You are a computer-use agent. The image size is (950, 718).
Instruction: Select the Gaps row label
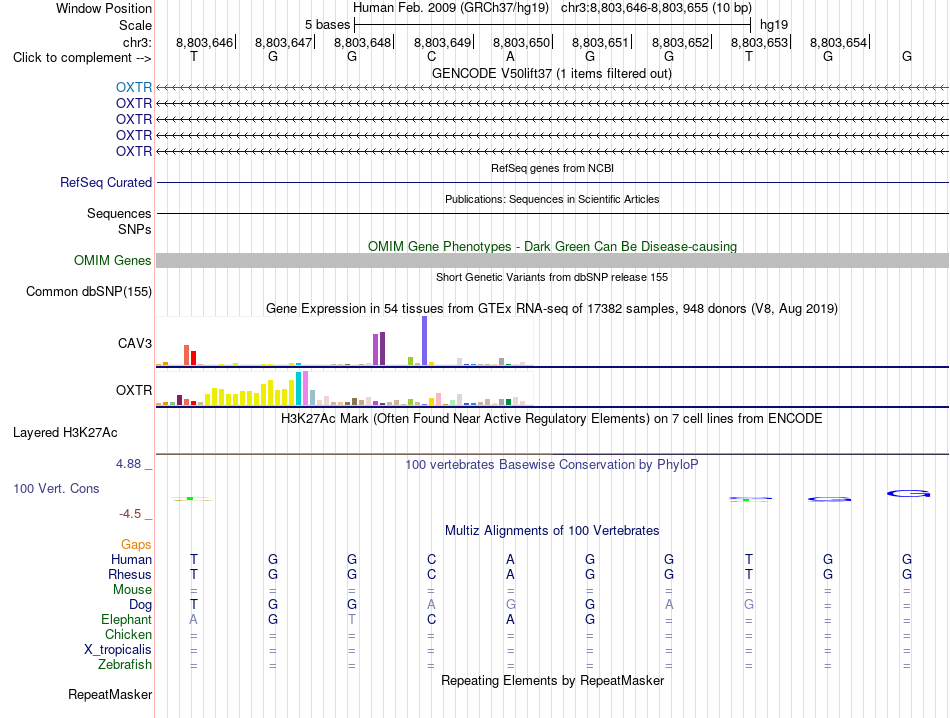click(136, 544)
